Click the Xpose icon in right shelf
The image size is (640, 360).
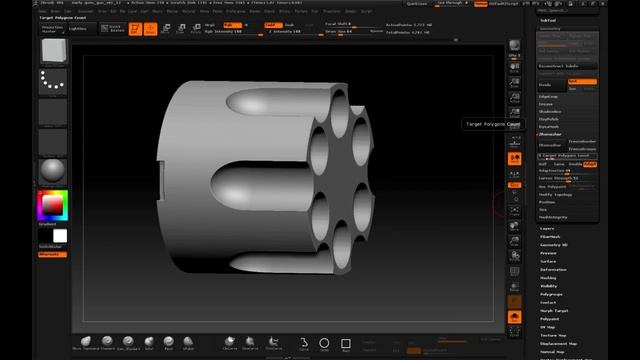[x=514, y=332]
